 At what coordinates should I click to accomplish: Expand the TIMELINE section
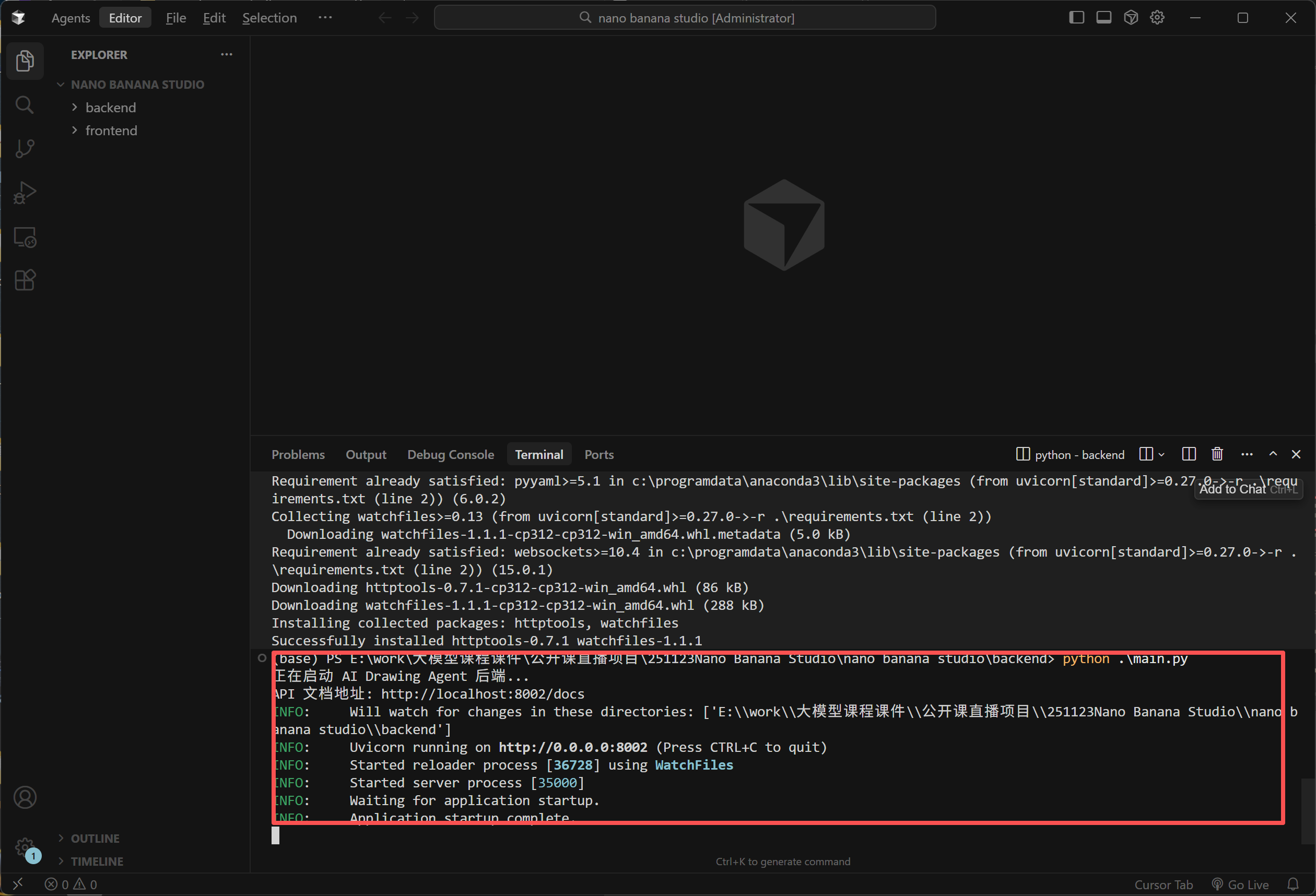(x=96, y=861)
